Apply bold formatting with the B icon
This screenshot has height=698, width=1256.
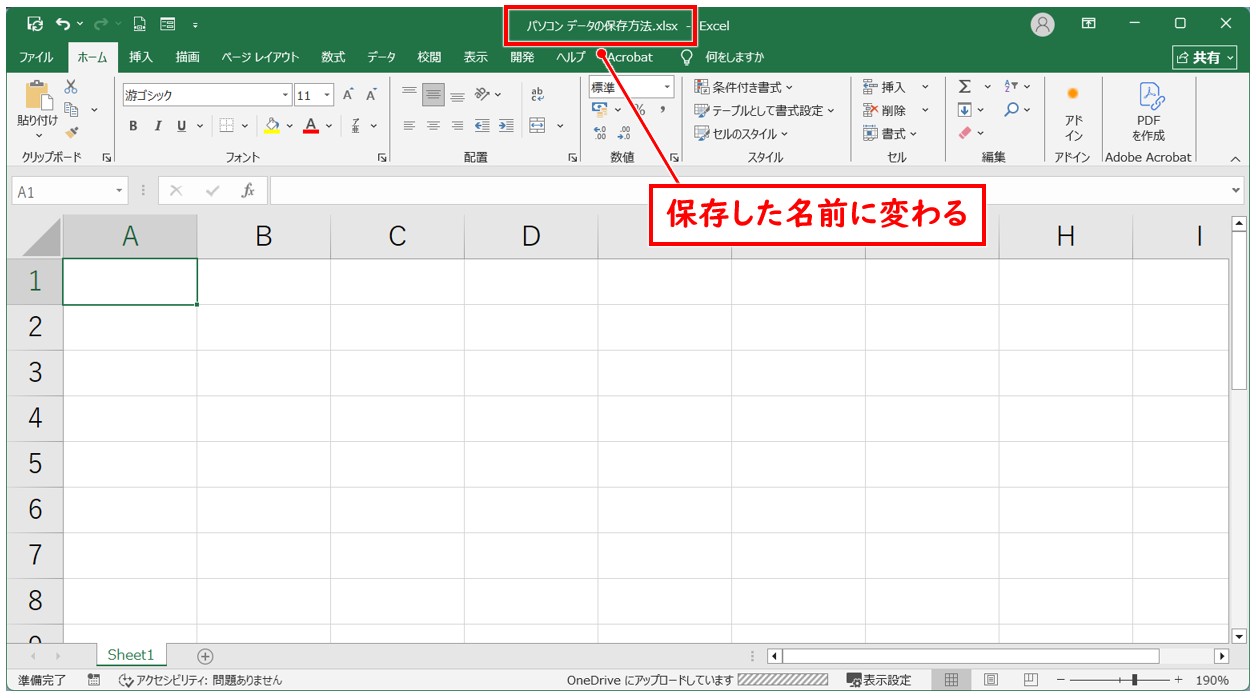point(131,126)
